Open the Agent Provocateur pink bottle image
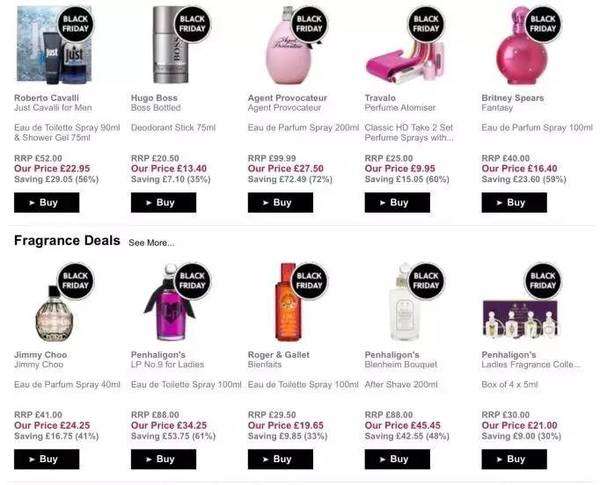The width and height of the screenshot is (600, 485). pyautogui.click(x=289, y=46)
